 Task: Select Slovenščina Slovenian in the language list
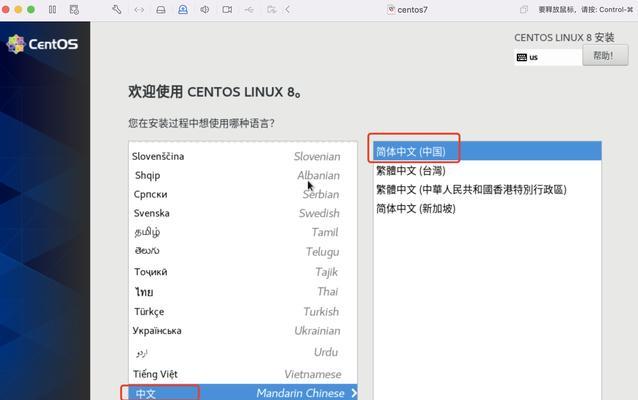point(243,156)
